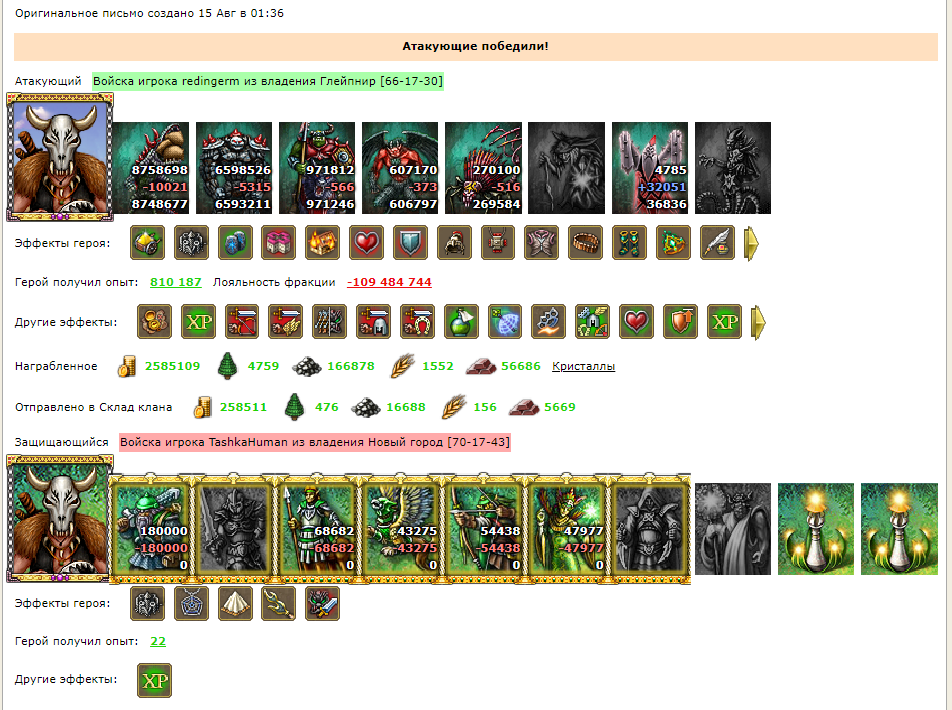Select the unit thumbnail with 8758698 troops

(x=151, y=168)
